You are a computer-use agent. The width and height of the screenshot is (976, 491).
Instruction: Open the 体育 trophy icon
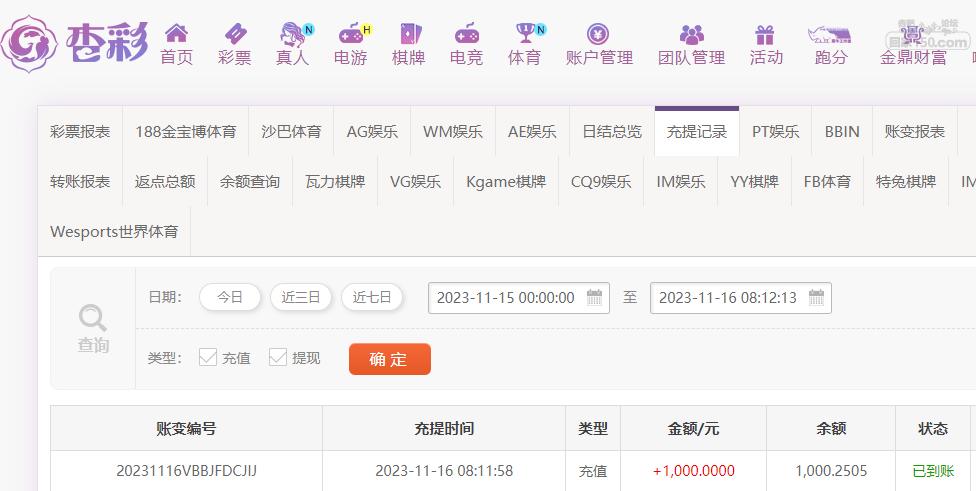tap(525, 33)
